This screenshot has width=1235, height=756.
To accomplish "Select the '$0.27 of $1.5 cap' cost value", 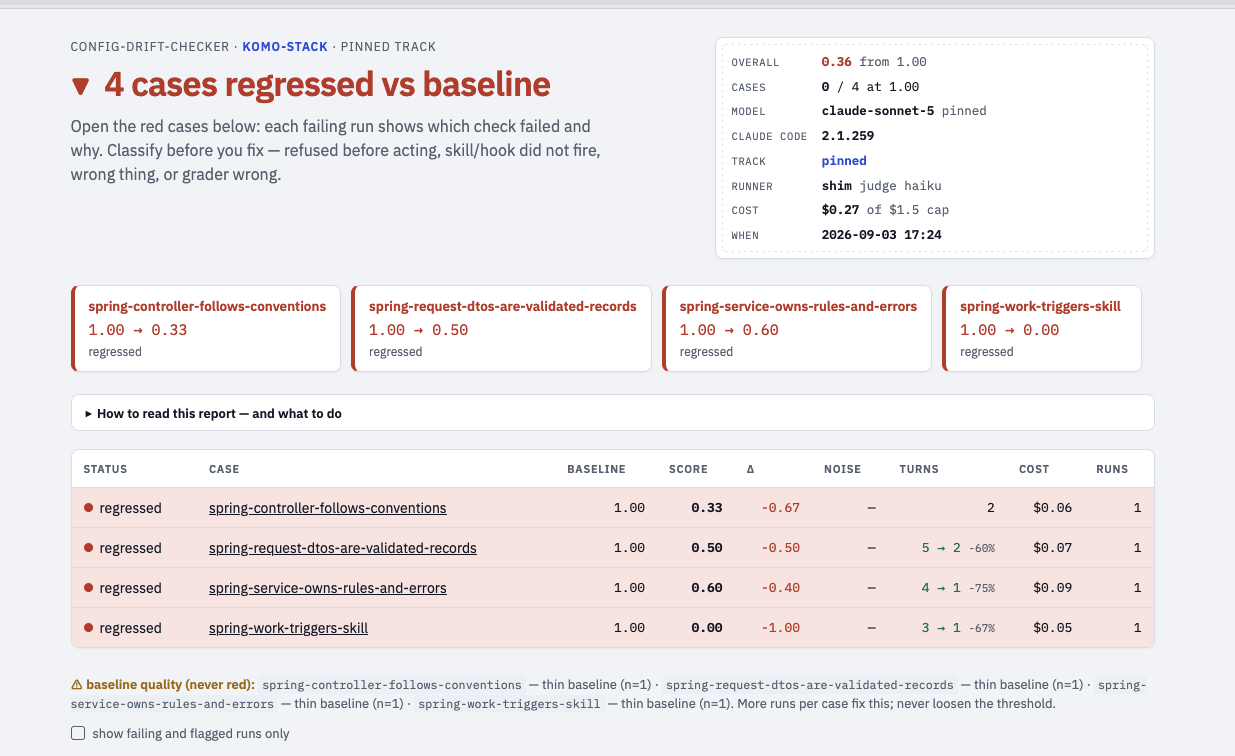I will point(885,210).
